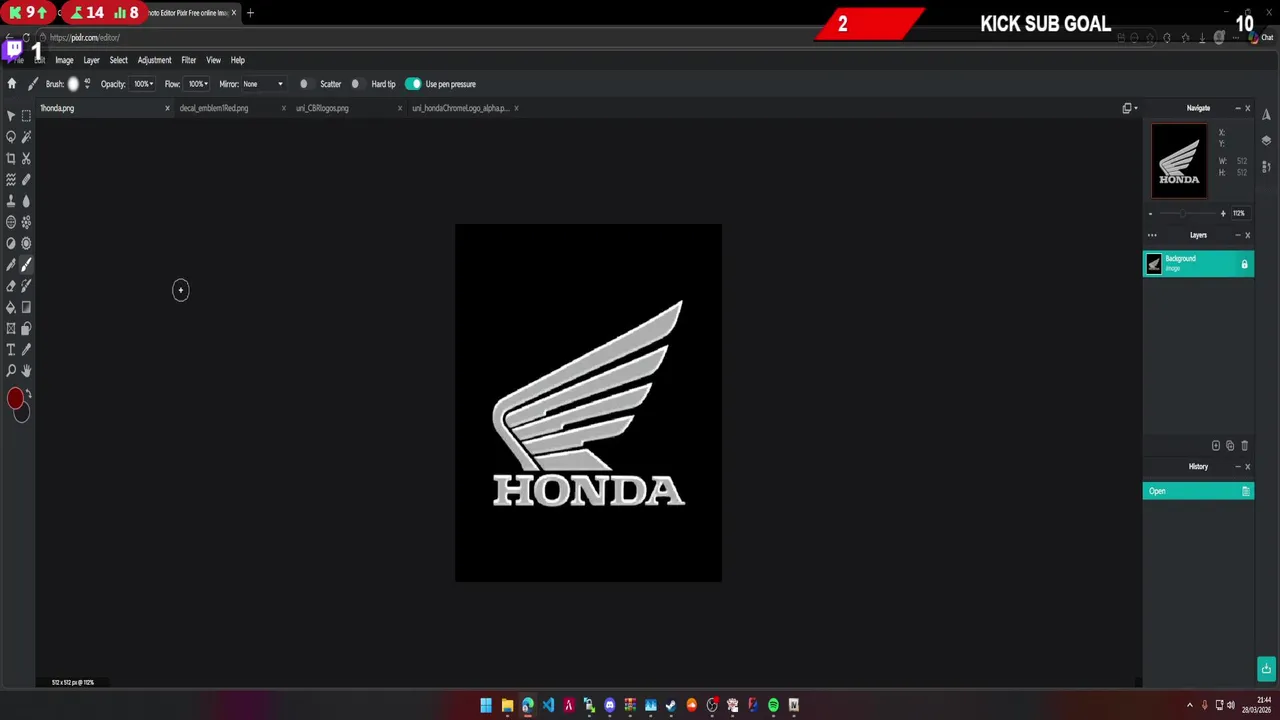Pick the Blur/Sharpen droplet tool

pos(26,201)
